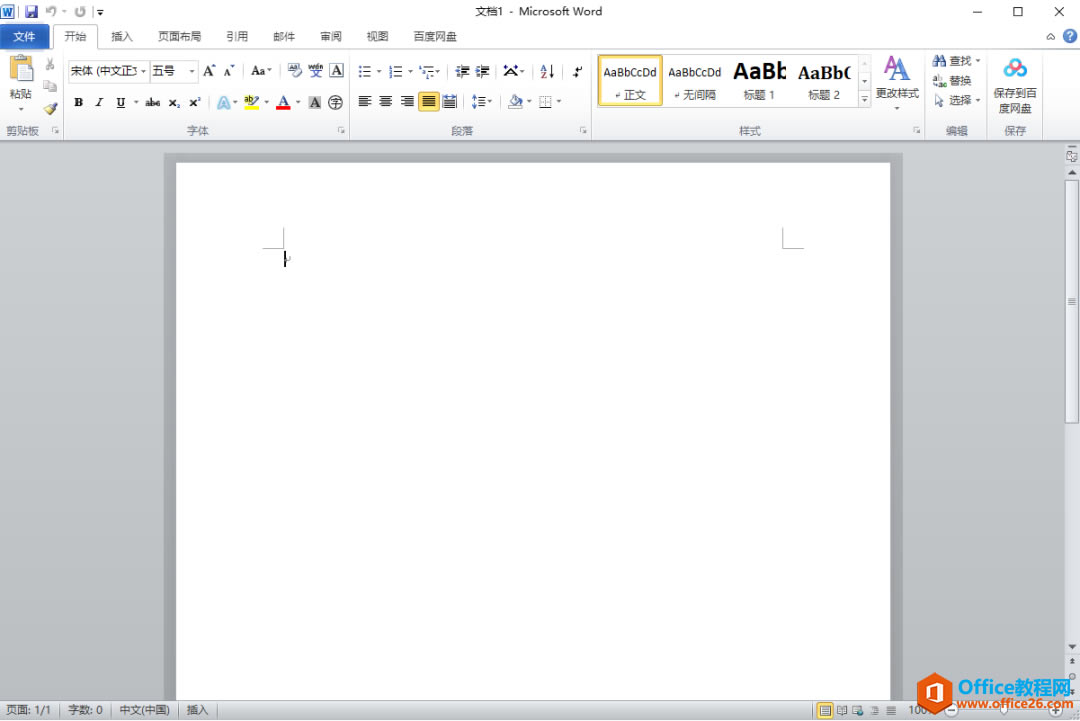Screen dimensions: 1080x721
Task: Switch to the References tab
Action: [237, 36]
